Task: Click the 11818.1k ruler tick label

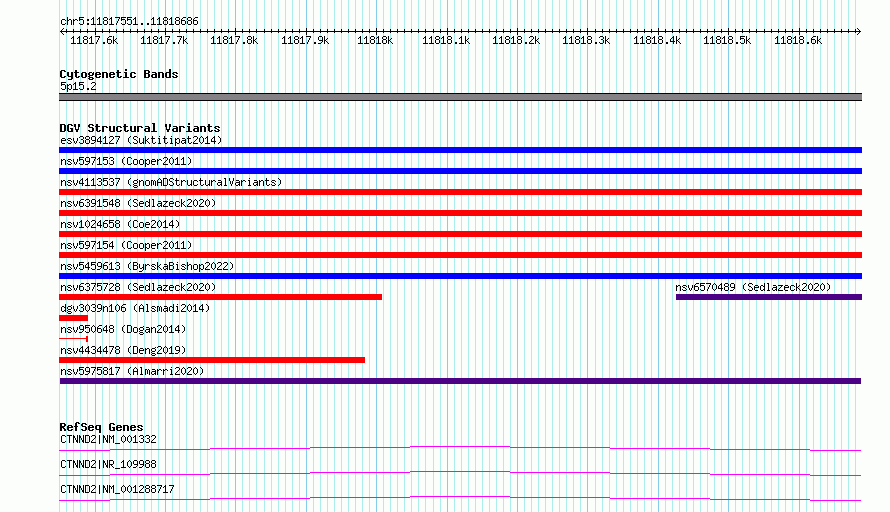Action: click(x=446, y=41)
